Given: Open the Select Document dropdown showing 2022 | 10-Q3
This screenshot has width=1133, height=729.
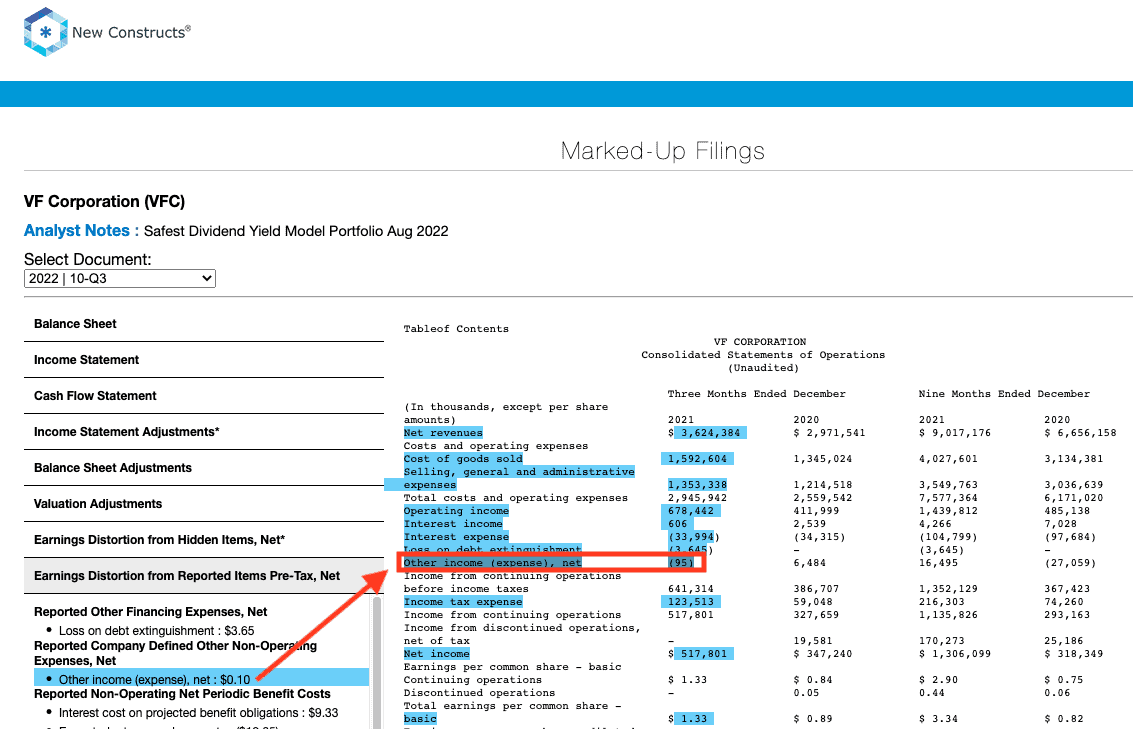Looking at the screenshot, I should click(x=120, y=278).
